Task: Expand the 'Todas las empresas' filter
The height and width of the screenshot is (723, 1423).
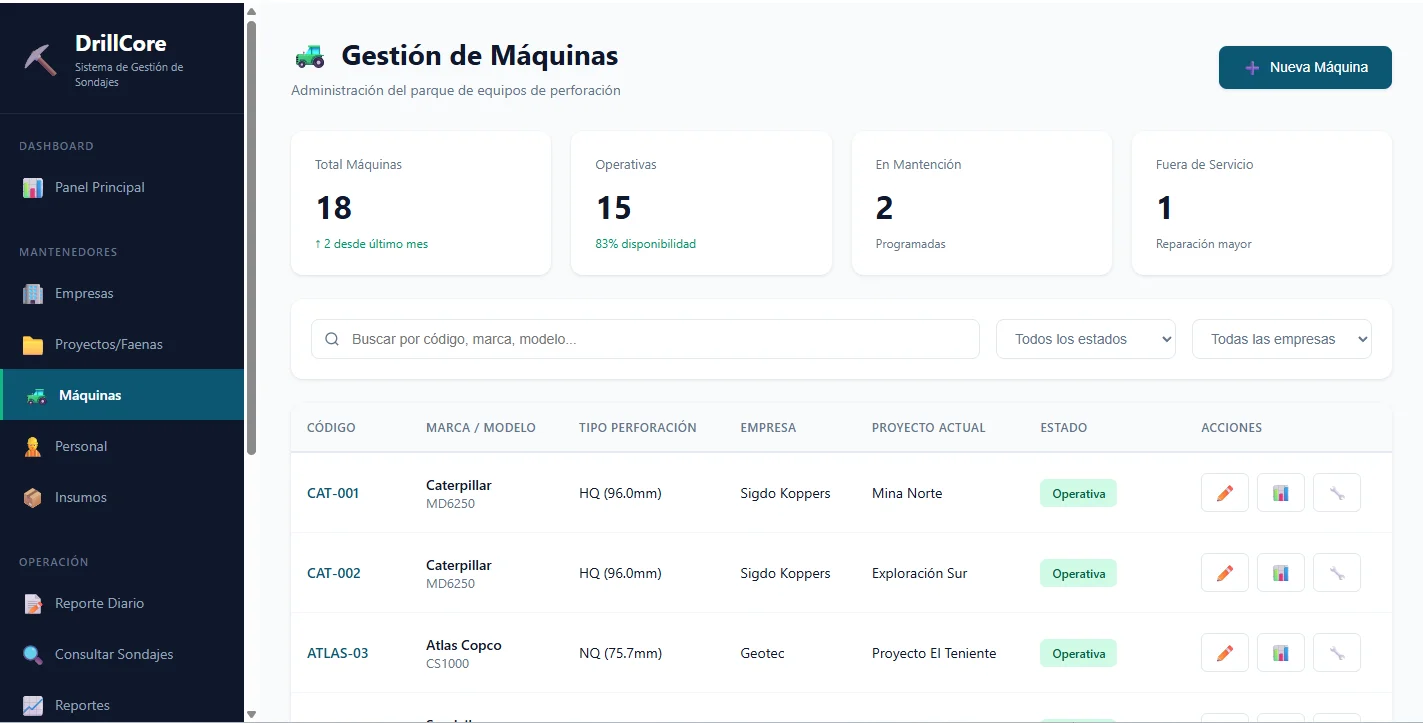Action: [1281, 339]
